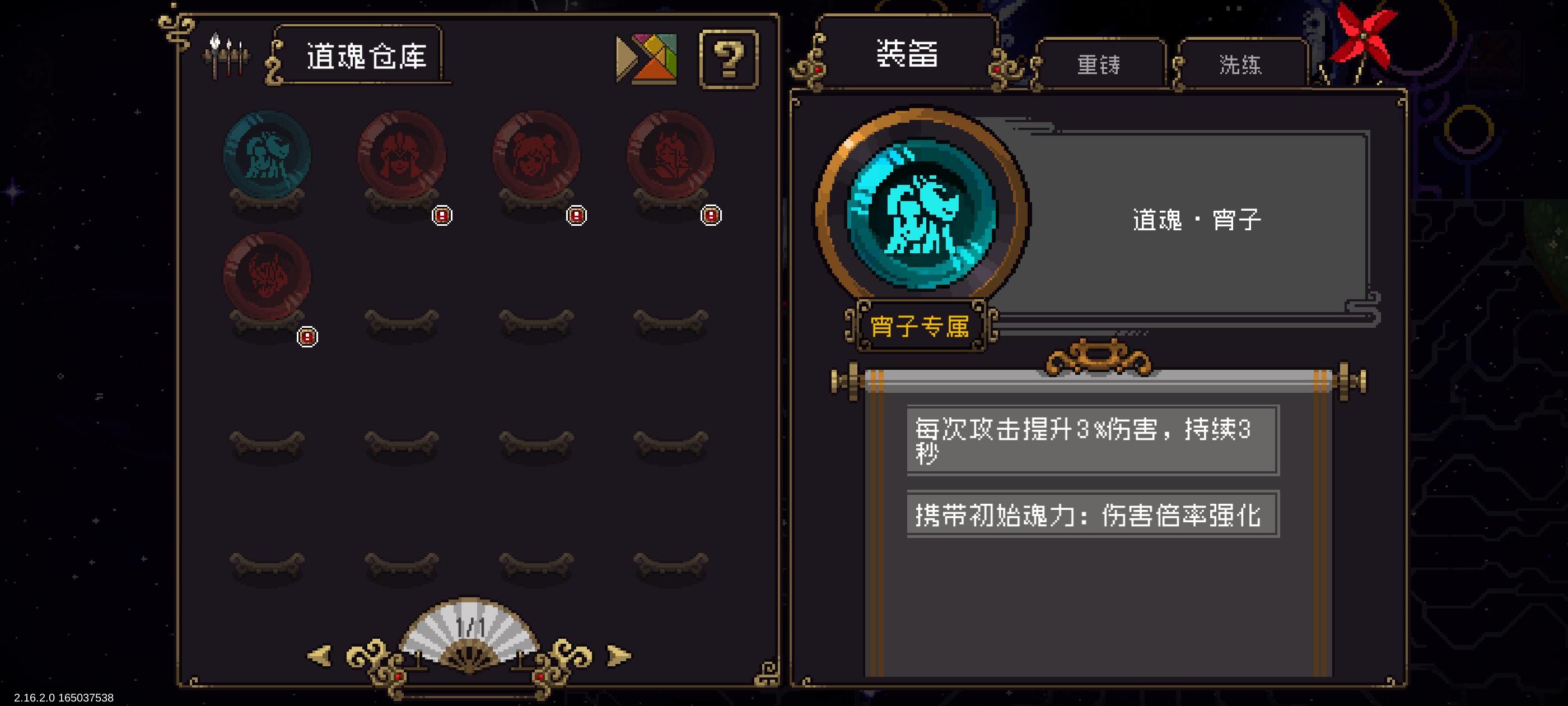Go to previous page with left arrow
The image size is (1568, 706).
(320, 656)
